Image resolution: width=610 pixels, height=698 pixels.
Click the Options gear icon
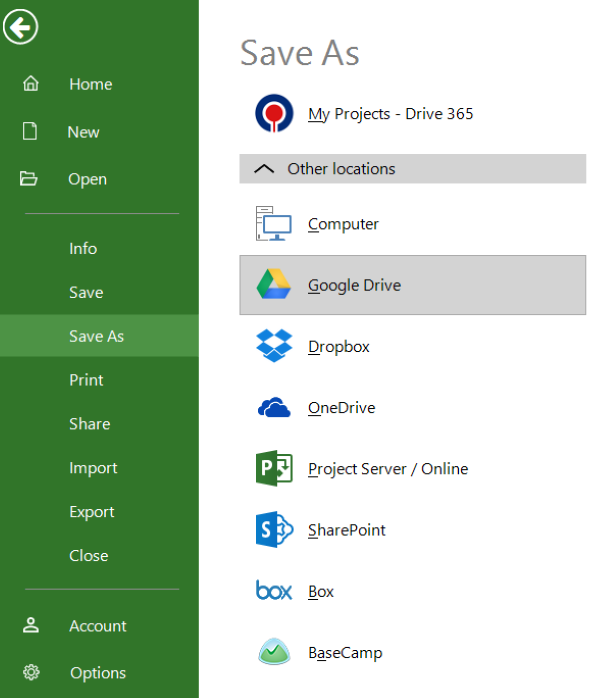(31, 672)
